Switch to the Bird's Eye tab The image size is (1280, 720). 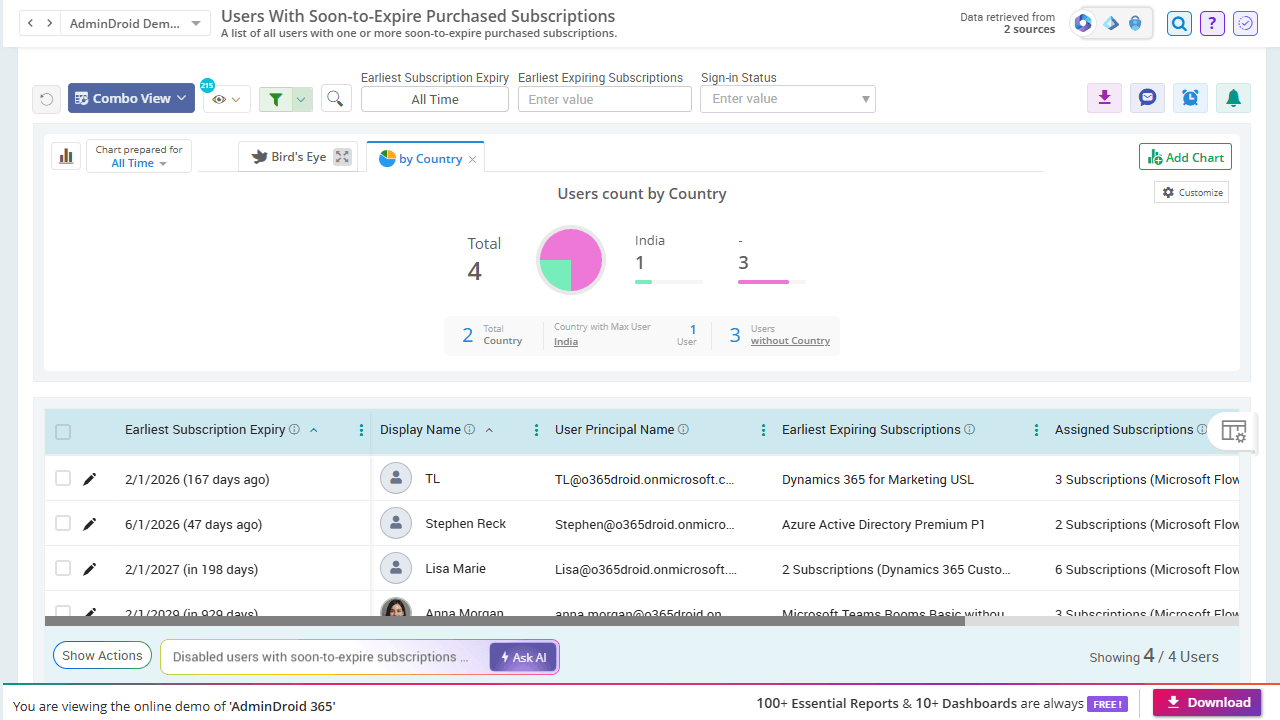tap(298, 157)
